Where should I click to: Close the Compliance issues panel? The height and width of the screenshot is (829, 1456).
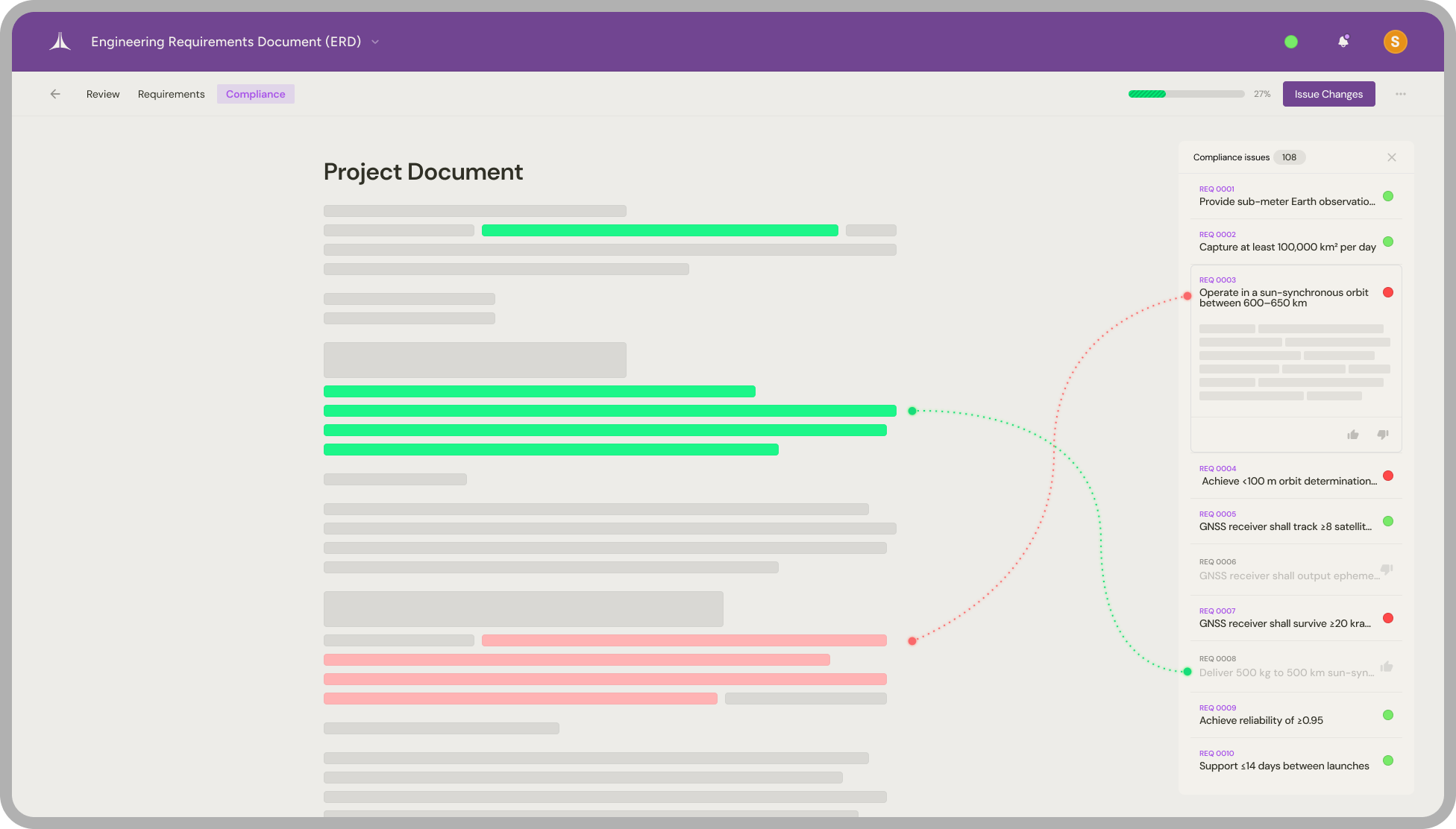pyautogui.click(x=1392, y=157)
